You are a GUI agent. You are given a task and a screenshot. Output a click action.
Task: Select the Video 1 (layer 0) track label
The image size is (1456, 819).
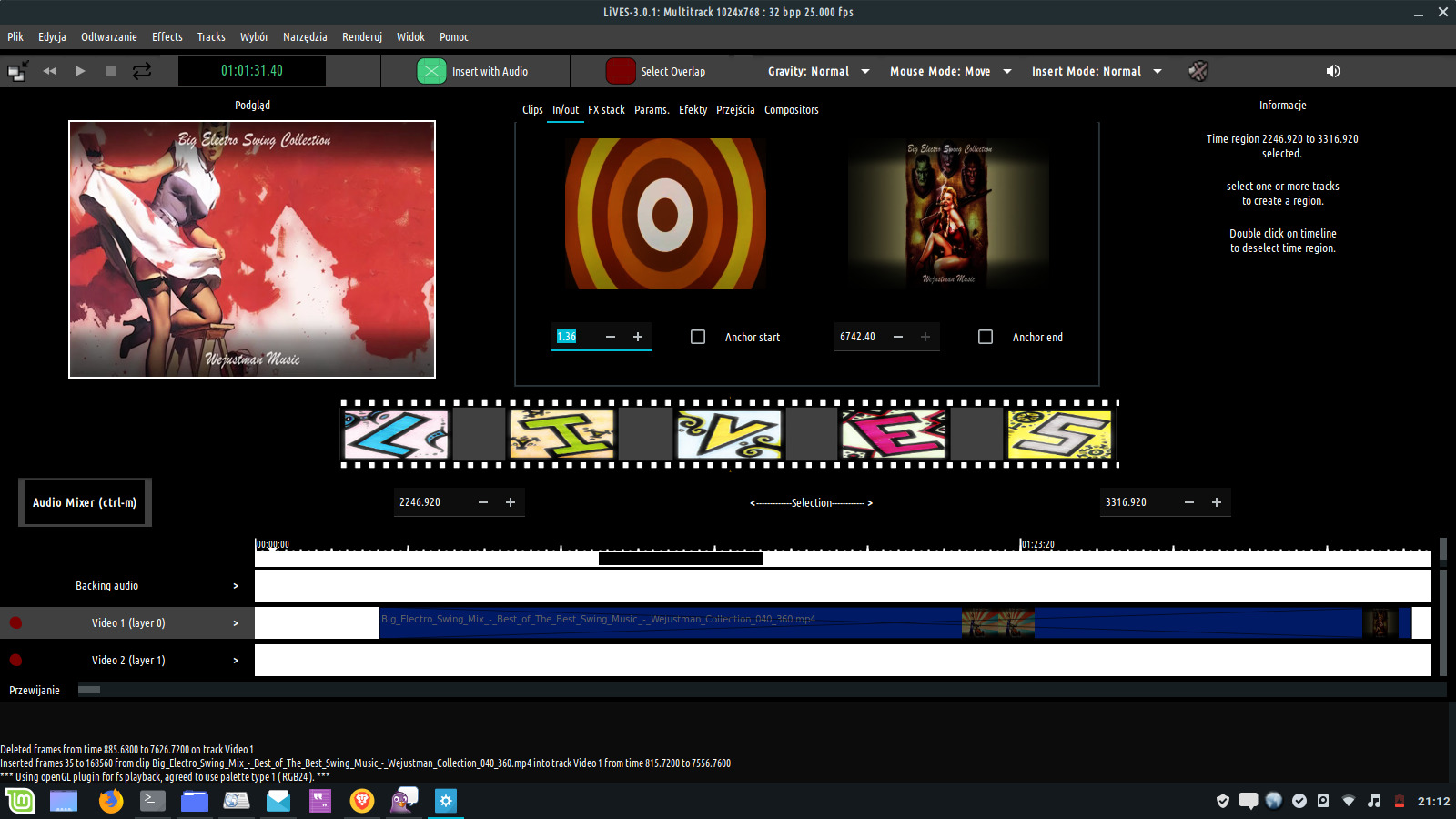click(x=128, y=623)
